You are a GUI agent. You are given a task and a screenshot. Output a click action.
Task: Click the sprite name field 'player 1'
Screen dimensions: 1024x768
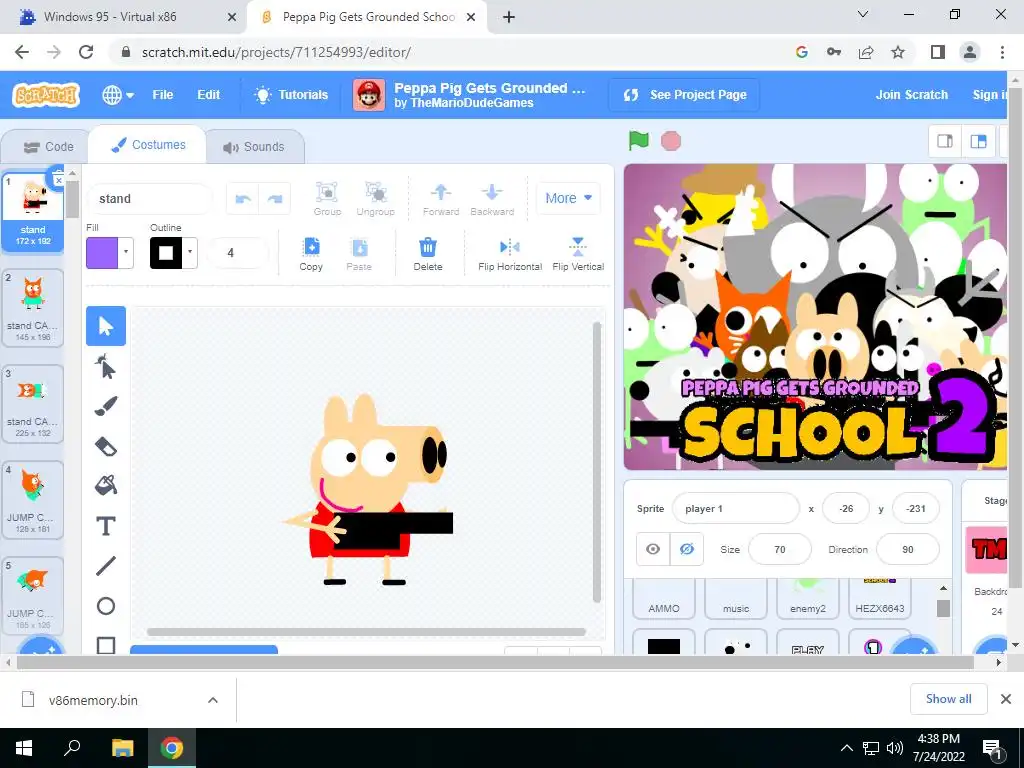pyautogui.click(x=735, y=509)
